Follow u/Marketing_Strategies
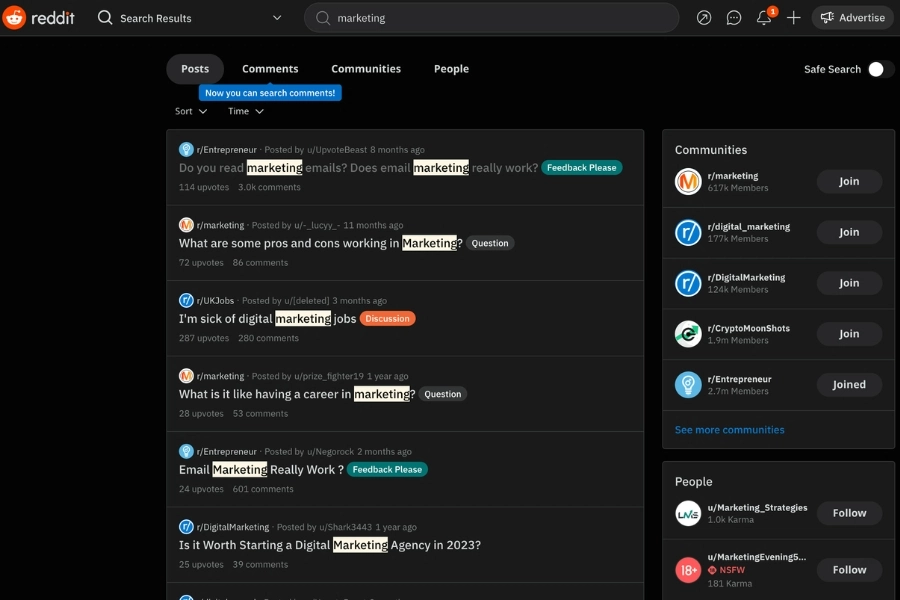 [x=849, y=513]
